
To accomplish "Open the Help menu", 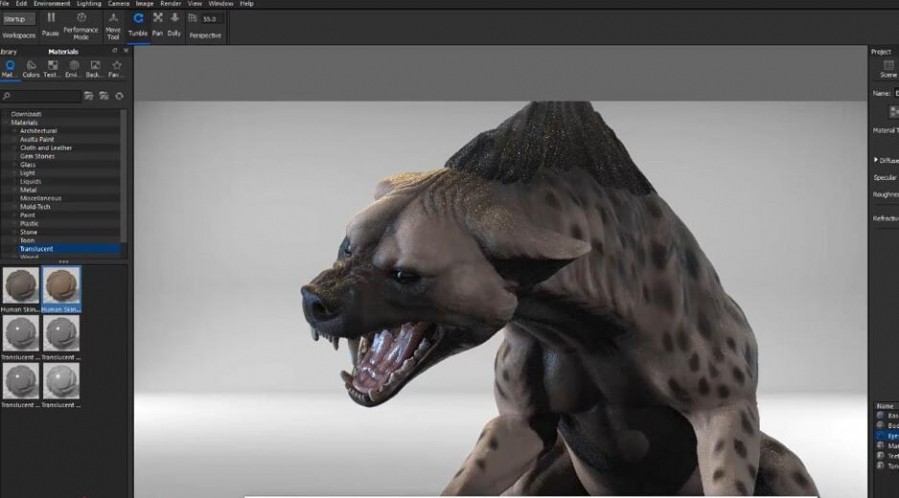I will [x=247, y=3].
